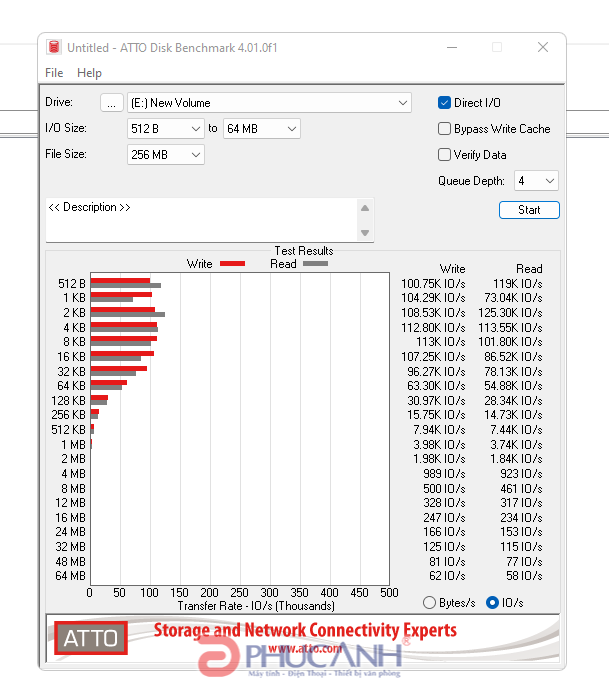
Task: Click the 1 MB row label
Action: coord(73,445)
